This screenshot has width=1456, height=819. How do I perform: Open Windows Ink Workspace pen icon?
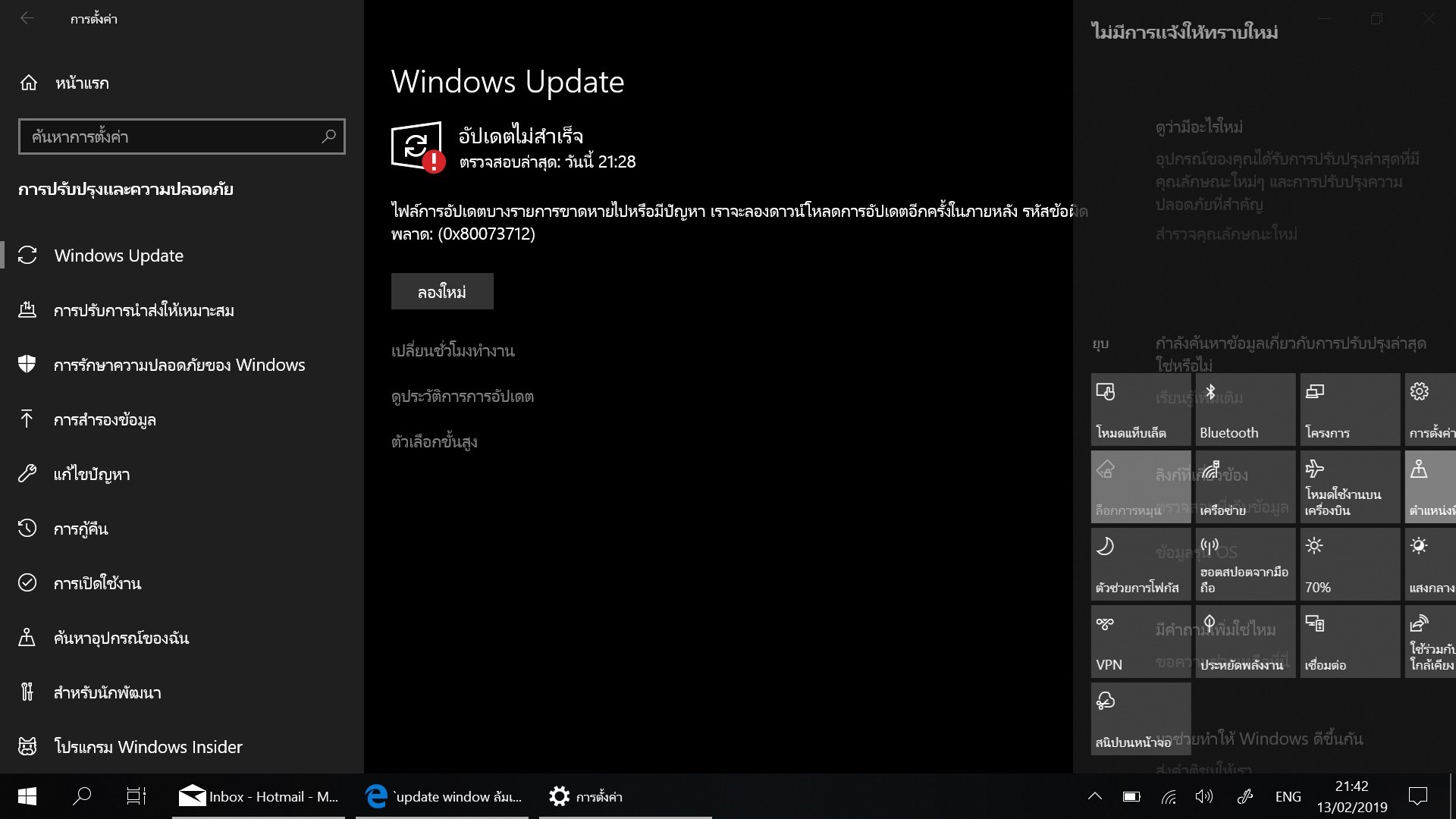point(1244,796)
